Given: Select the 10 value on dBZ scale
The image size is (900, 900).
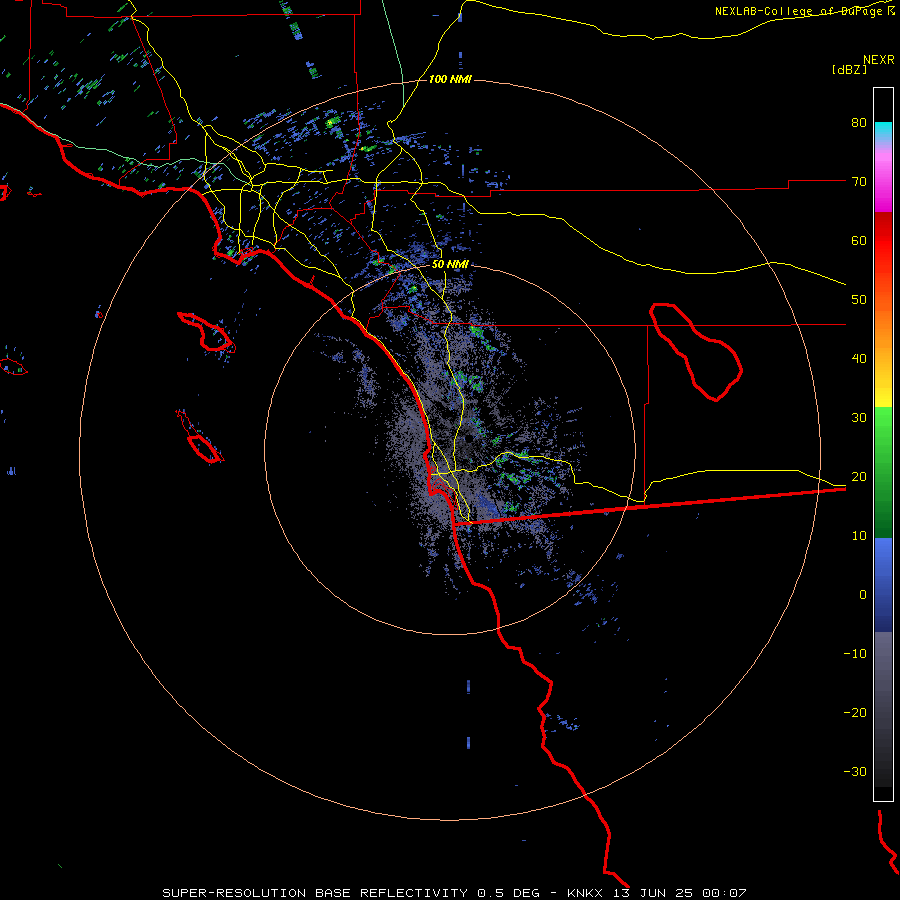Looking at the screenshot, I should point(859,537).
